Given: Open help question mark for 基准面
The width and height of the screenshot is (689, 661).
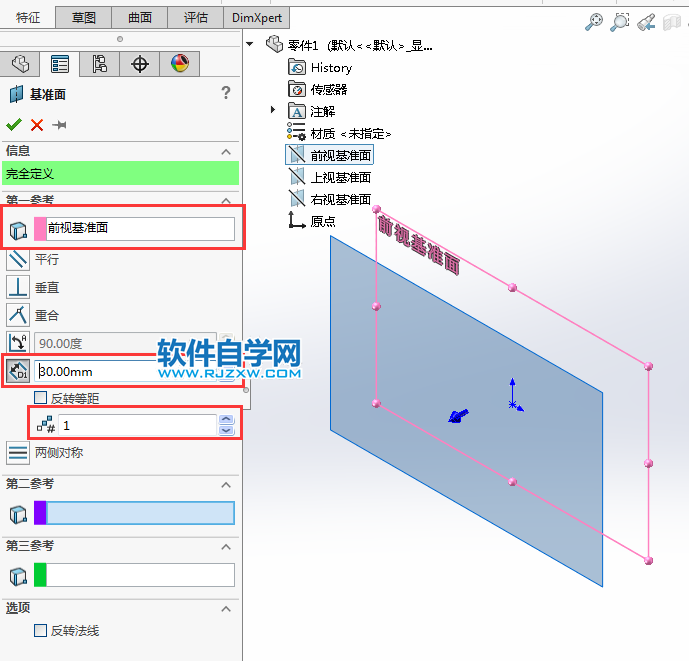Looking at the screenshot, I should (x=225, y=92).
